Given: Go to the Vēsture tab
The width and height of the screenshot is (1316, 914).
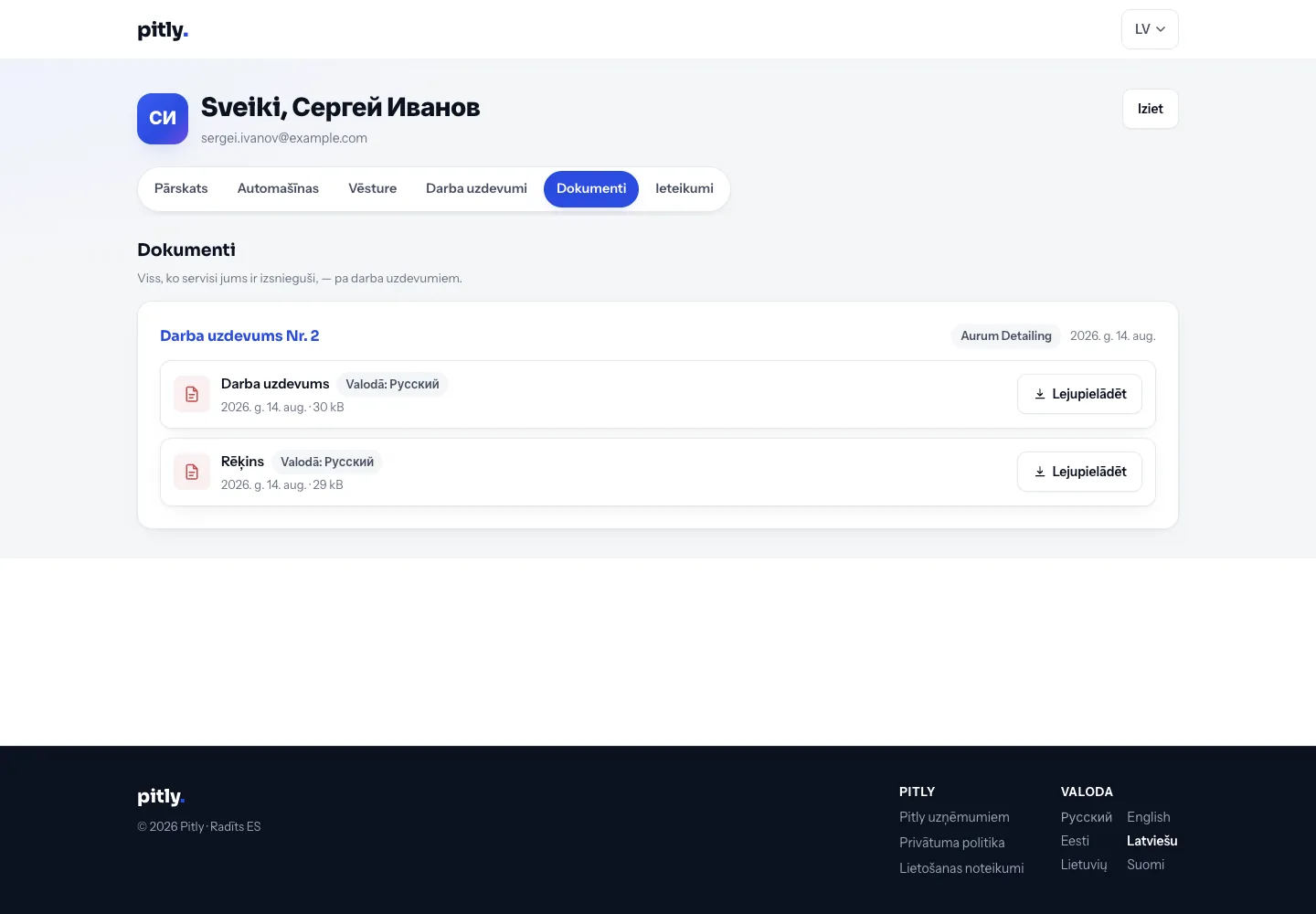Looking at the screenshot, I should tap(372, 188).
